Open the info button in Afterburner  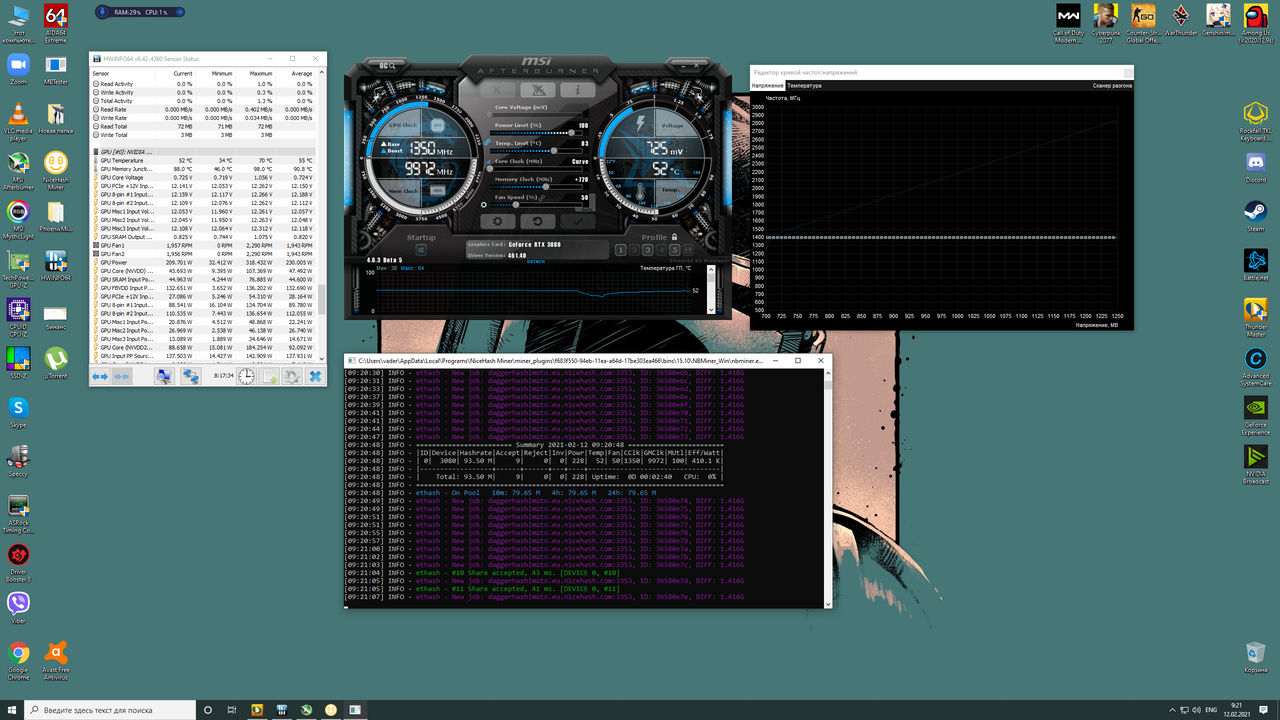tap(578, 90)
